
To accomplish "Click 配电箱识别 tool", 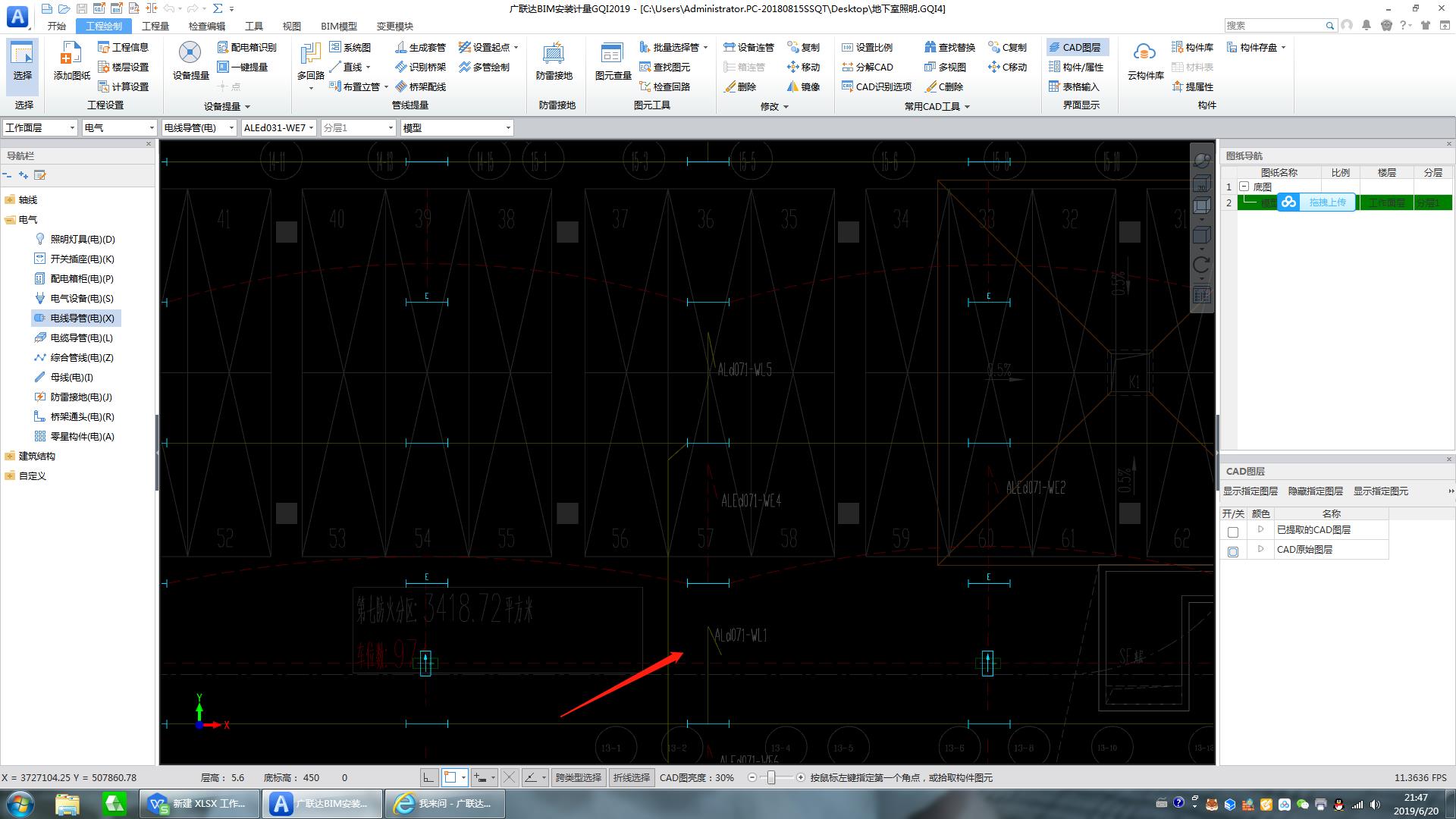I will point(246,47).
